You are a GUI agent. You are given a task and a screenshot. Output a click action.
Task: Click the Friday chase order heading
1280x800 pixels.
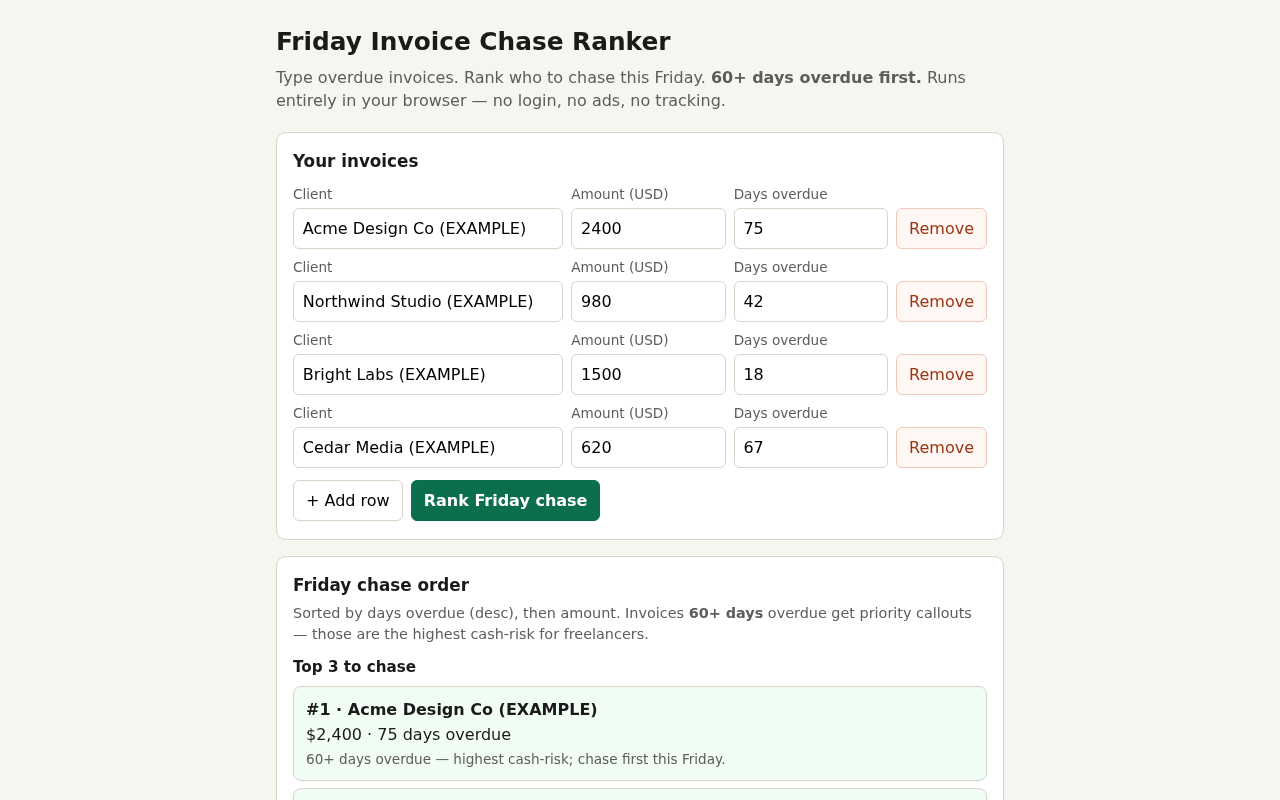coord(381,585)
